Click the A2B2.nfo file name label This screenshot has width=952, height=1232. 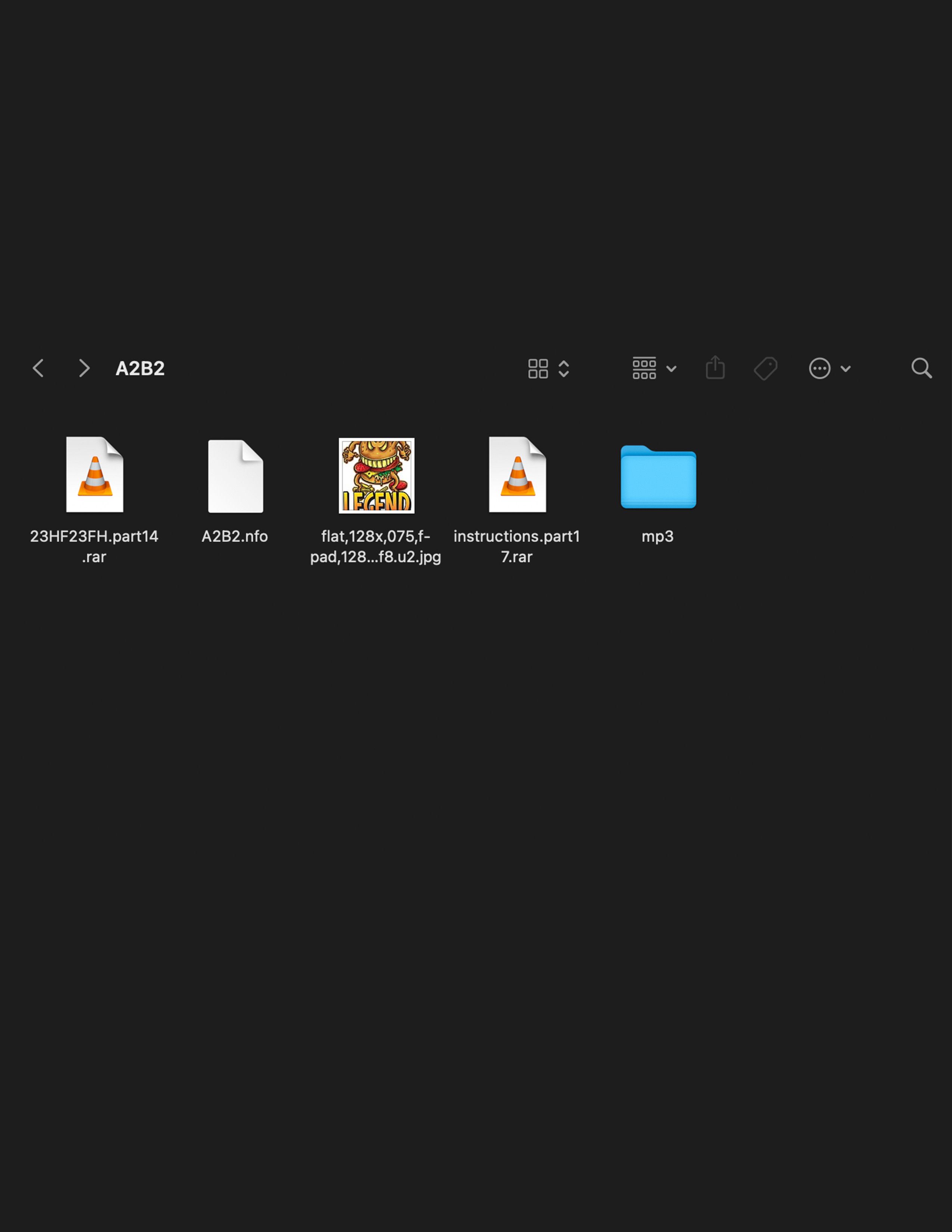click(x=234, y=536)
